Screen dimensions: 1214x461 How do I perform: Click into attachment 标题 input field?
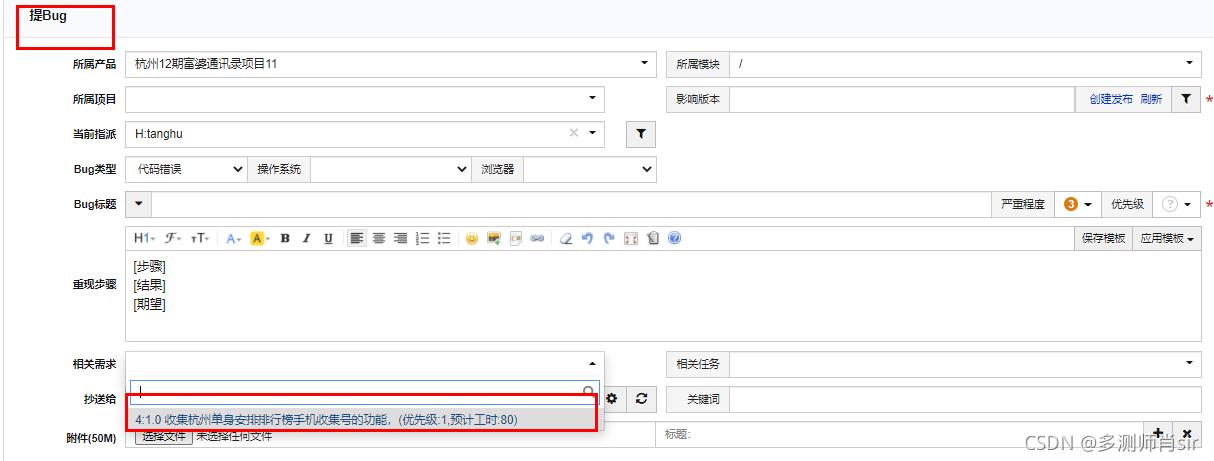pos(899,434)
